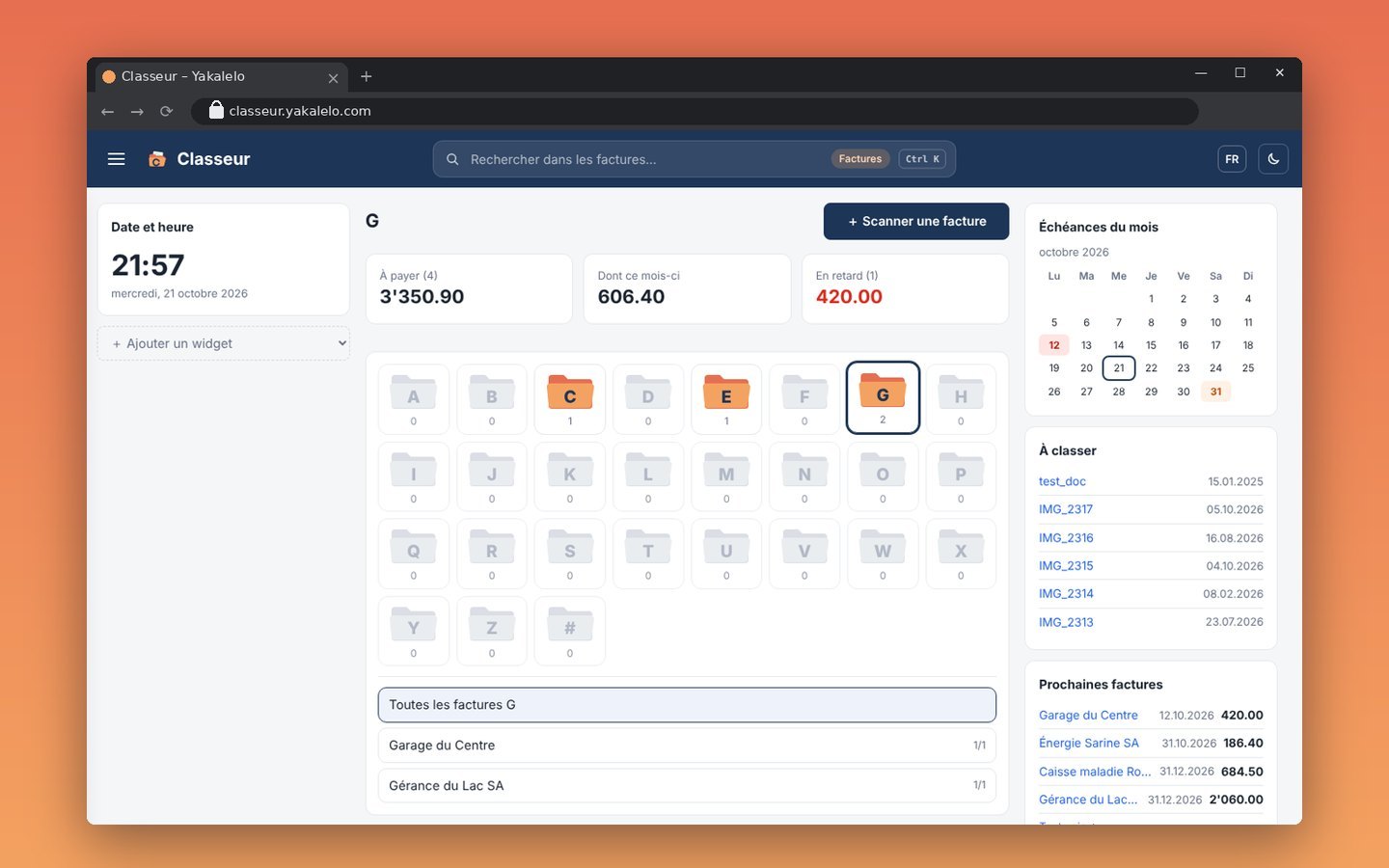
Task: Select Gérance du Lac SA row
Action: click(687, 786)
